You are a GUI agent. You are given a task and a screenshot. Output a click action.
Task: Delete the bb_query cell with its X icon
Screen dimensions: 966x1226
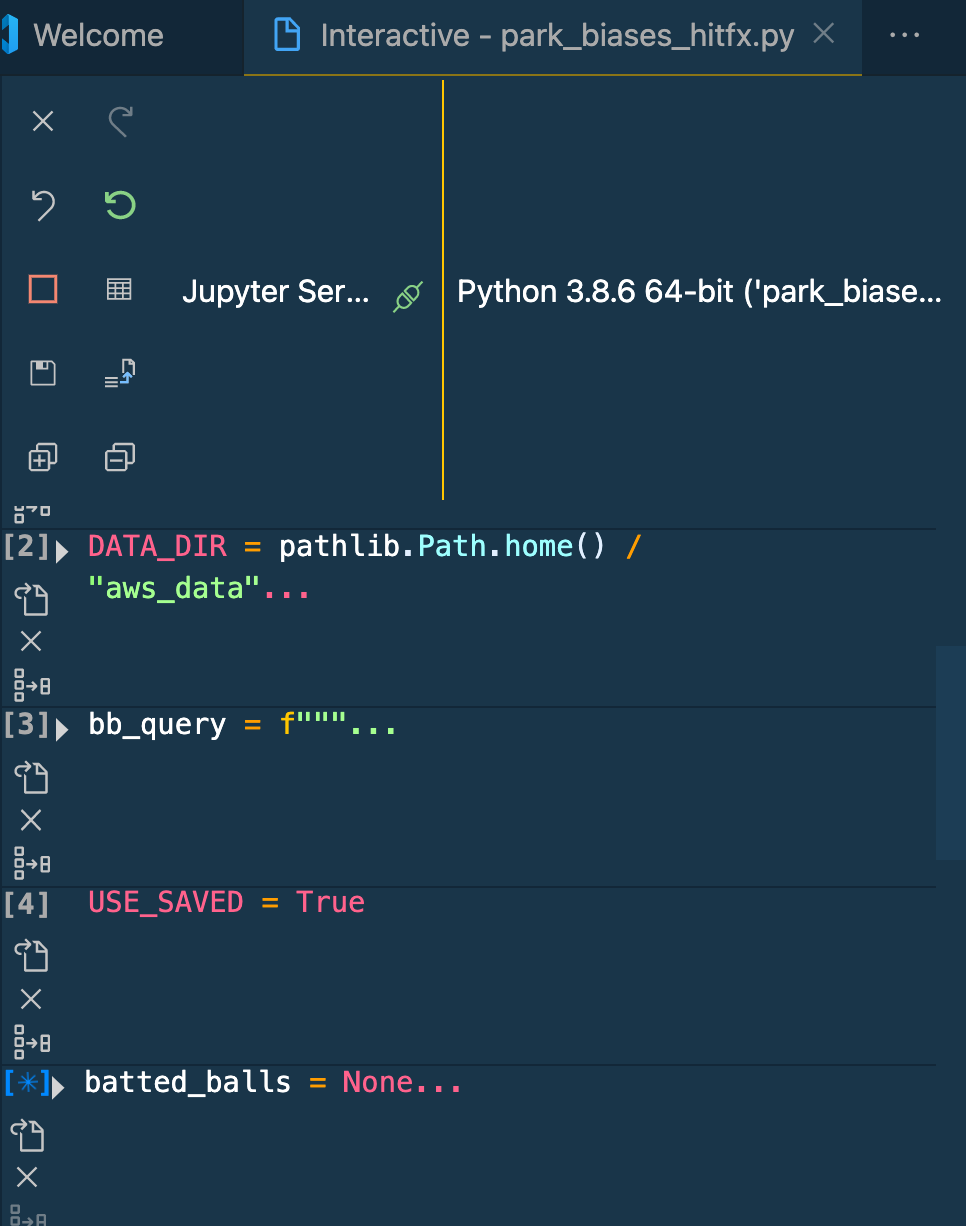point(30,820)
